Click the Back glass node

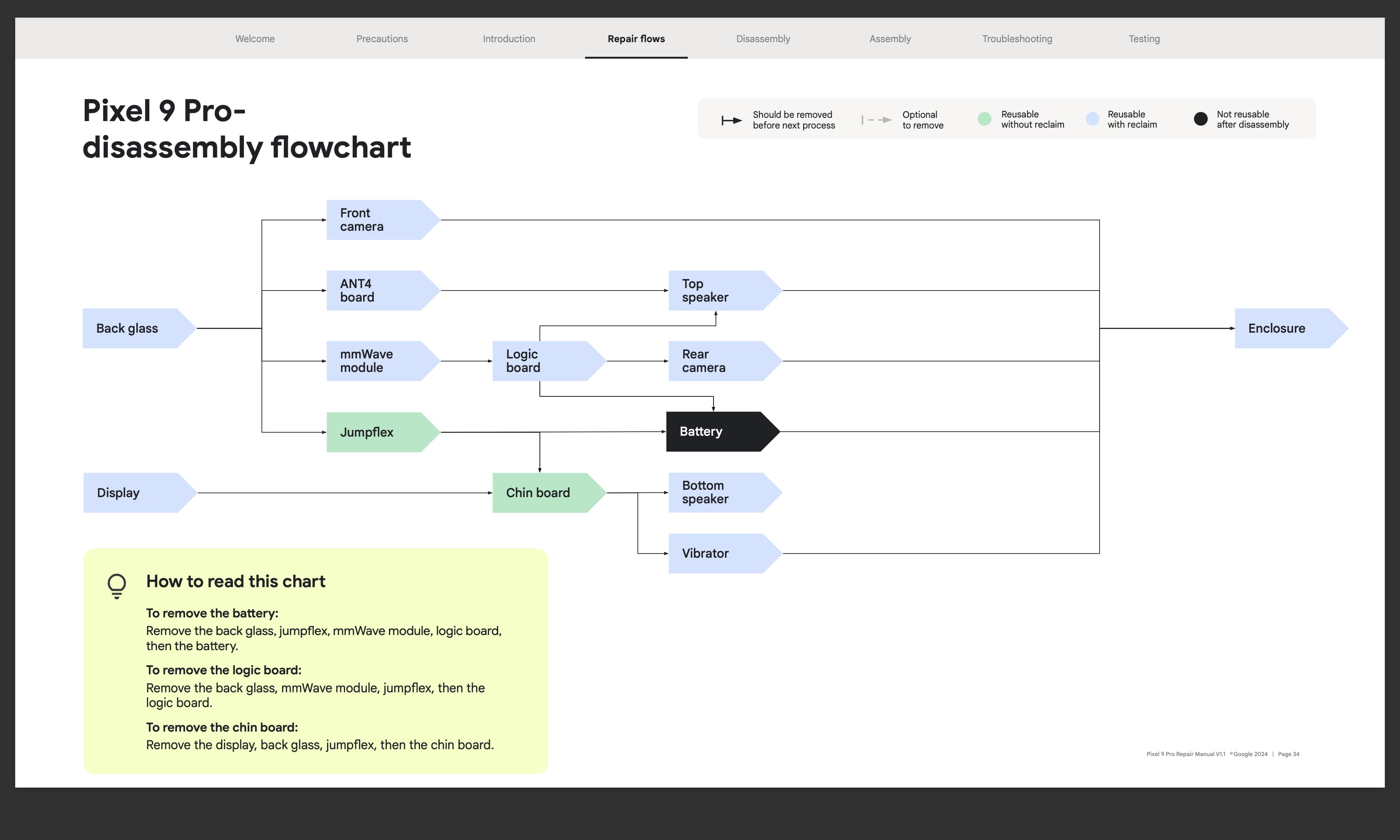(133, 328)
